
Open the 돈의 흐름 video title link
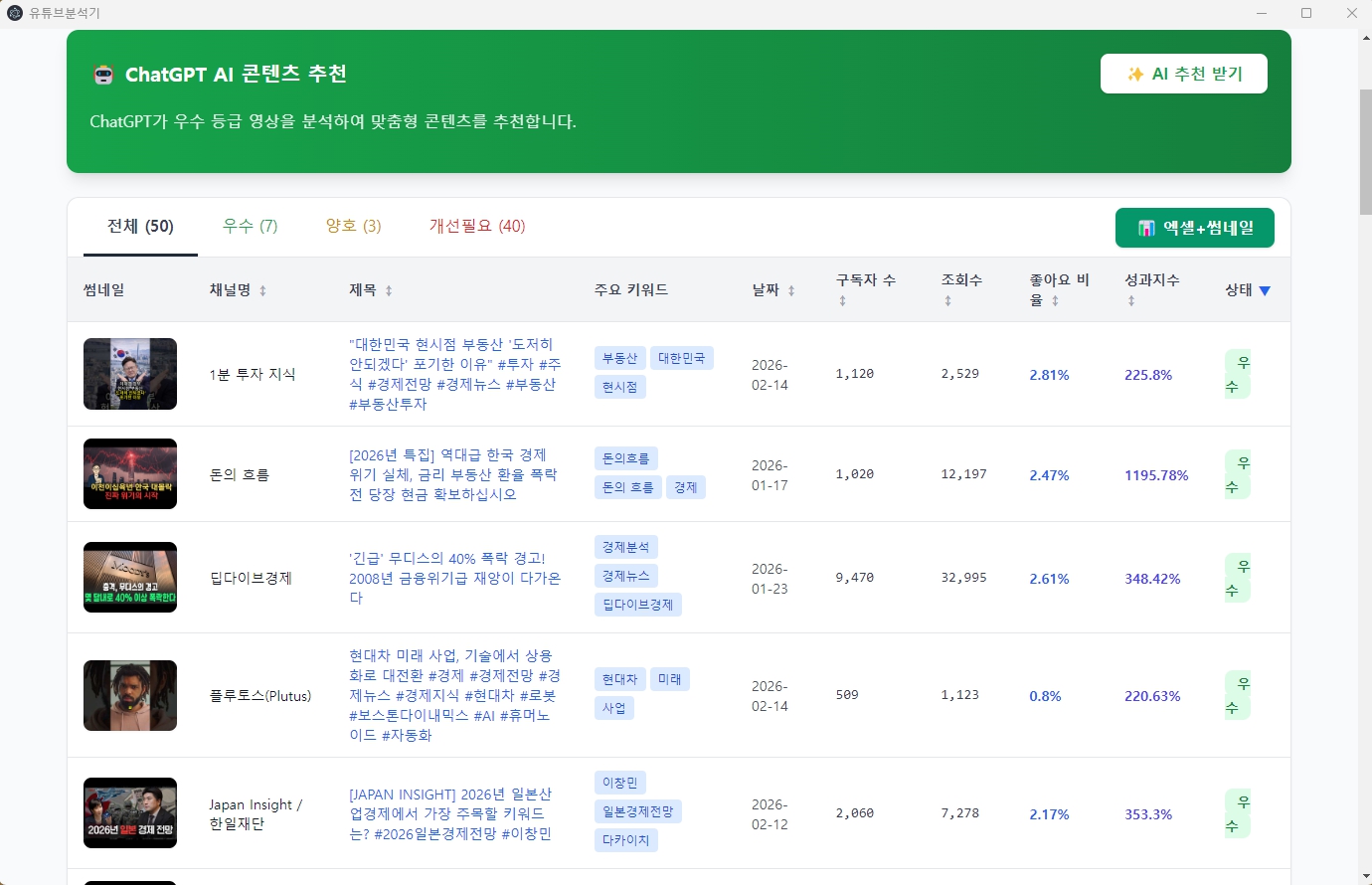click(x=452, y=474)
